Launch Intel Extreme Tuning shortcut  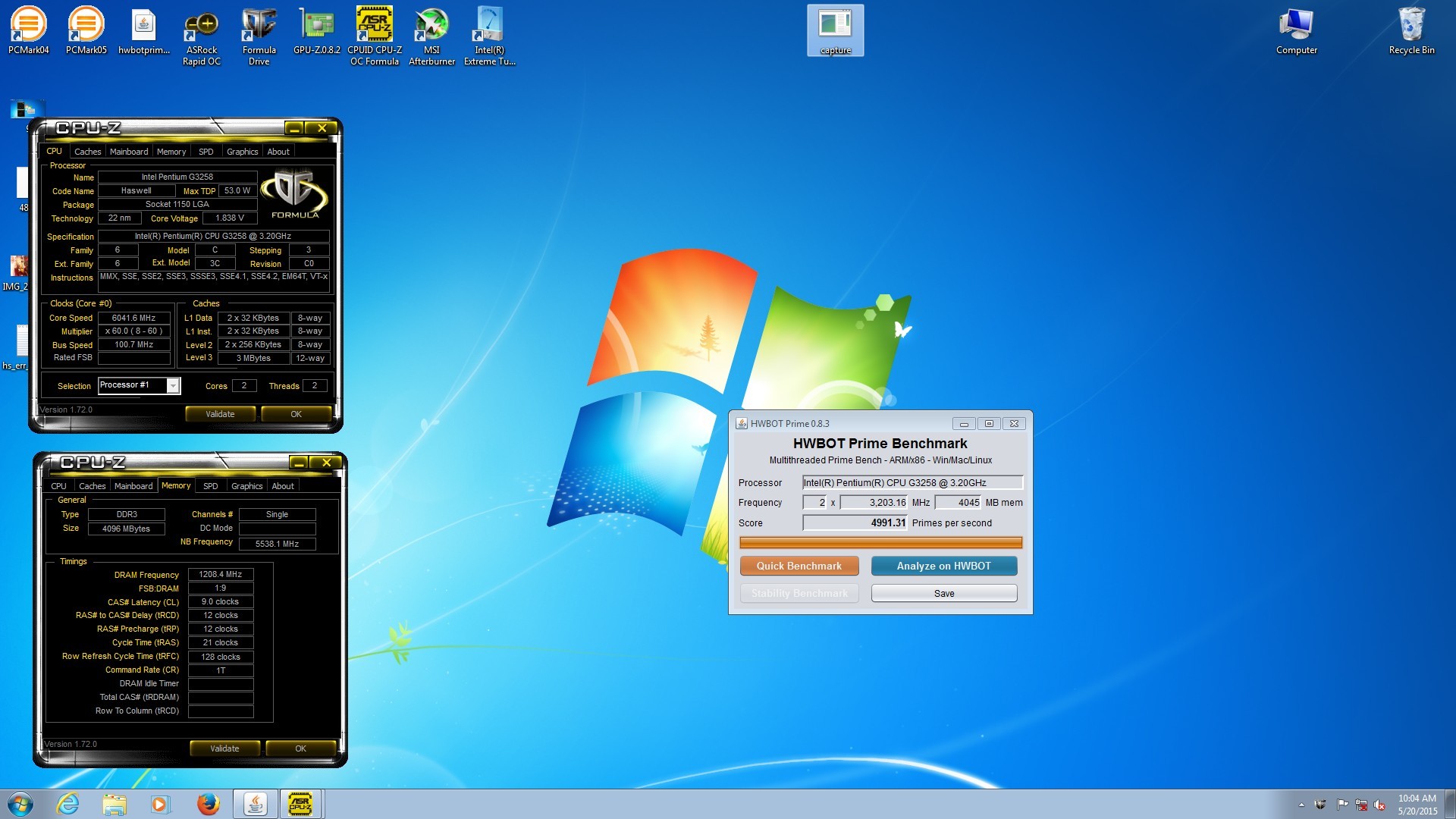coord(489,36)
